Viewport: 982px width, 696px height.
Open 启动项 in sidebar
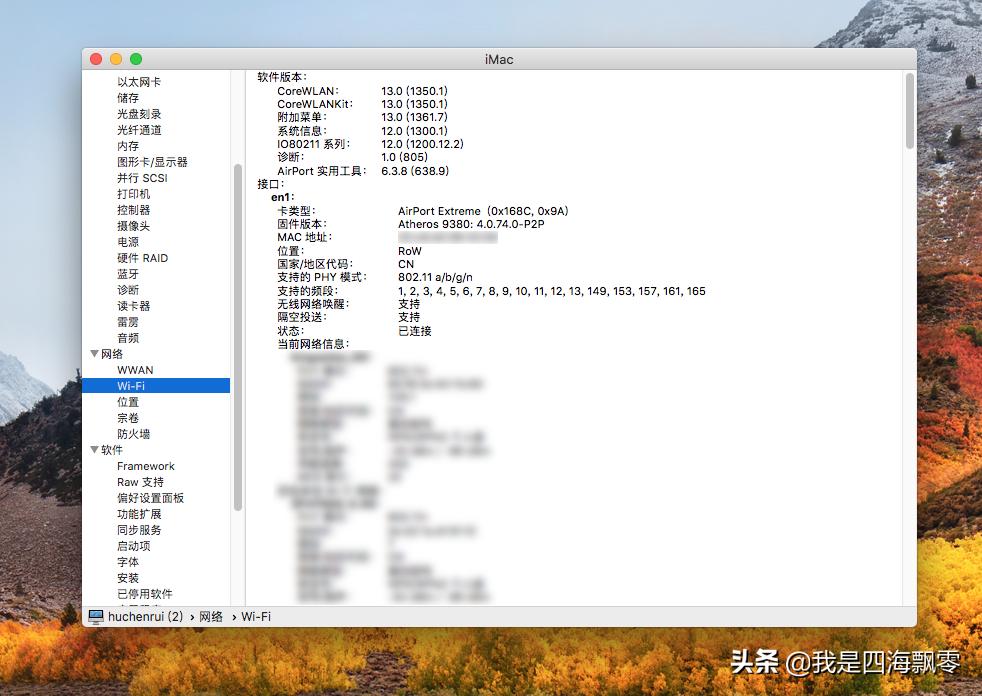(x=133, y=546)
